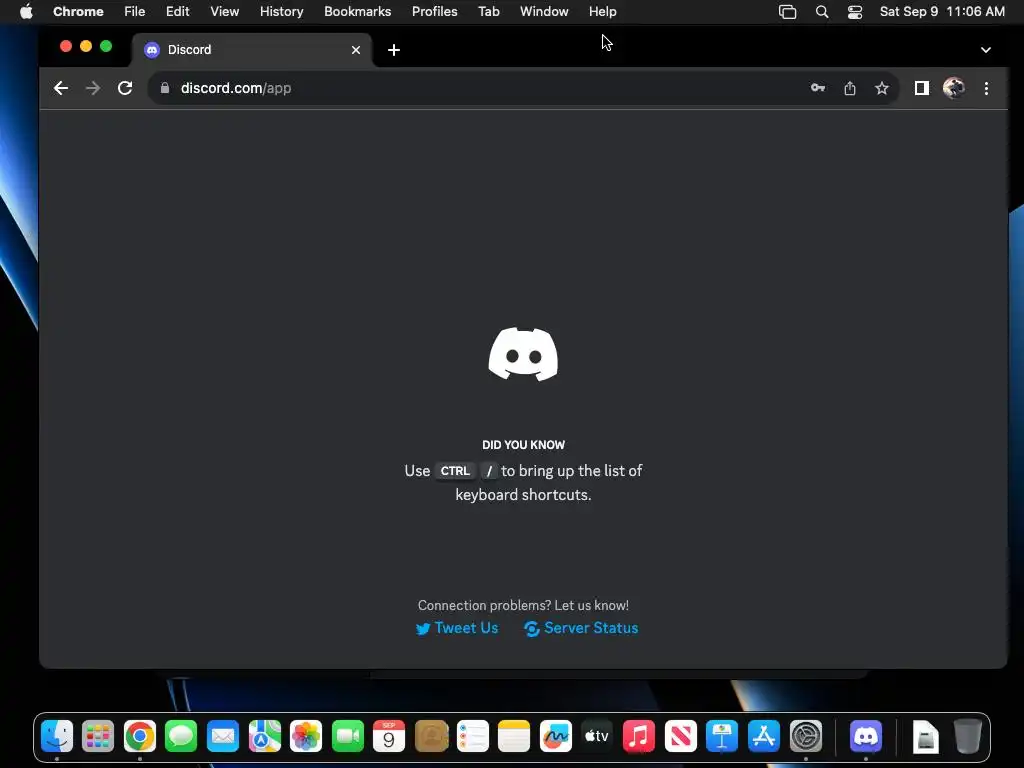Bookmark this tab with the star
The height and width of the screenshot is (768, 1024).
[x=882, y=88]
